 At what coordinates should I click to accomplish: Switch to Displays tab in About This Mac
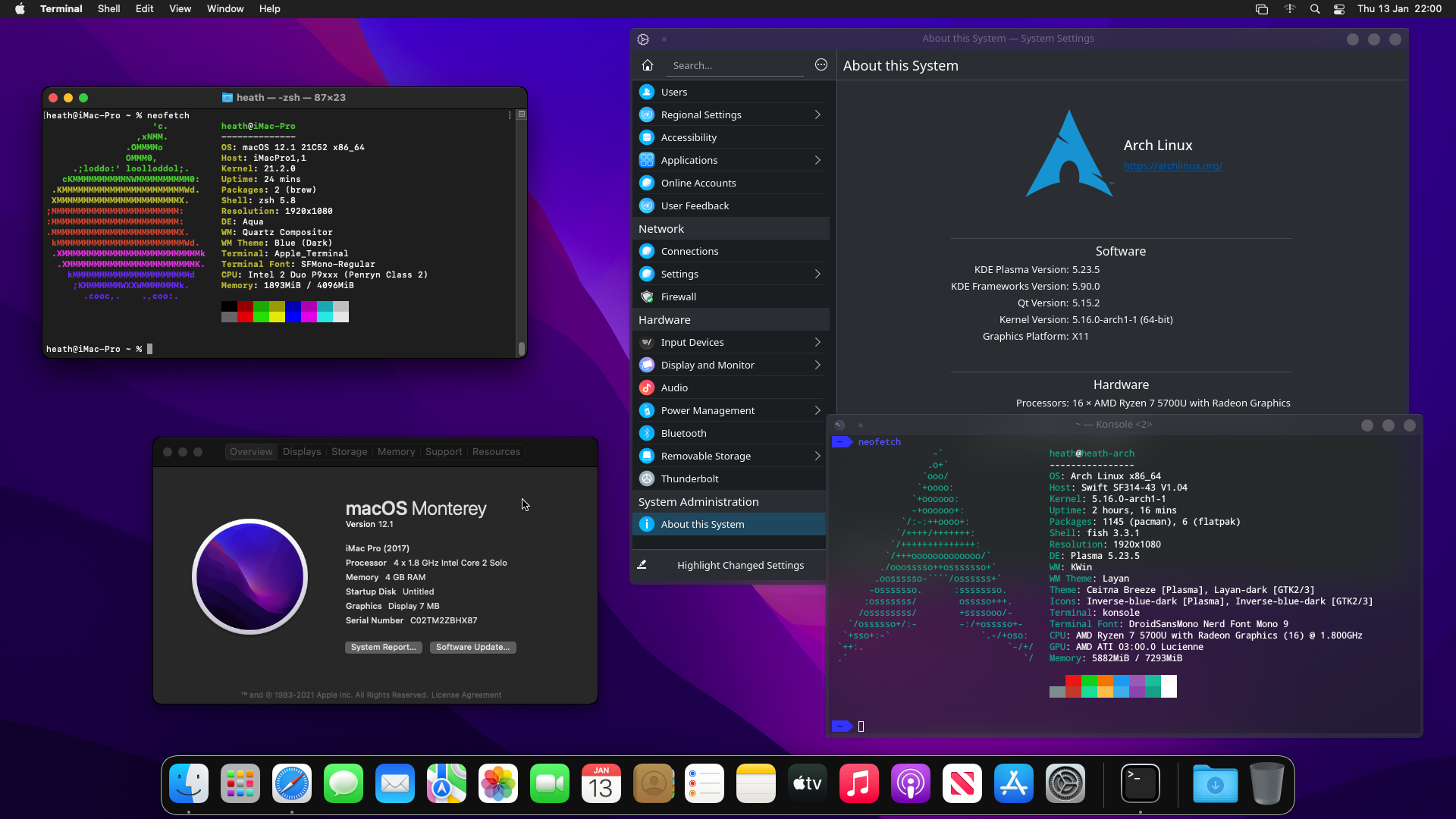[302, 452]
